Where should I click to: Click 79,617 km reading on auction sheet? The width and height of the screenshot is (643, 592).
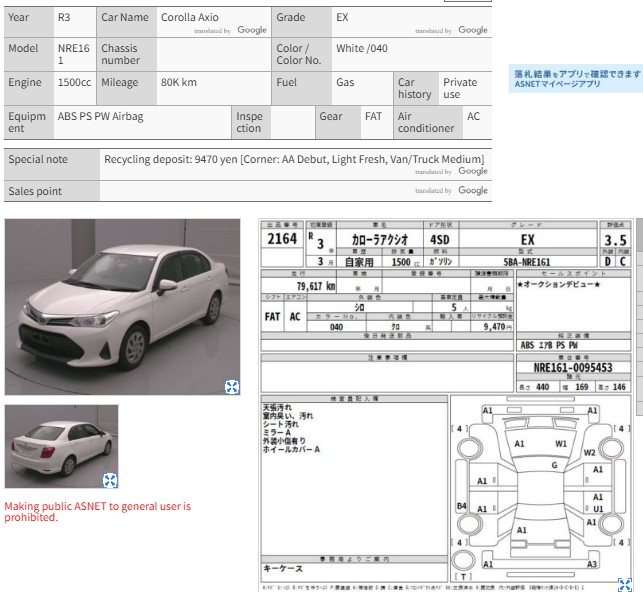(316, 286)
